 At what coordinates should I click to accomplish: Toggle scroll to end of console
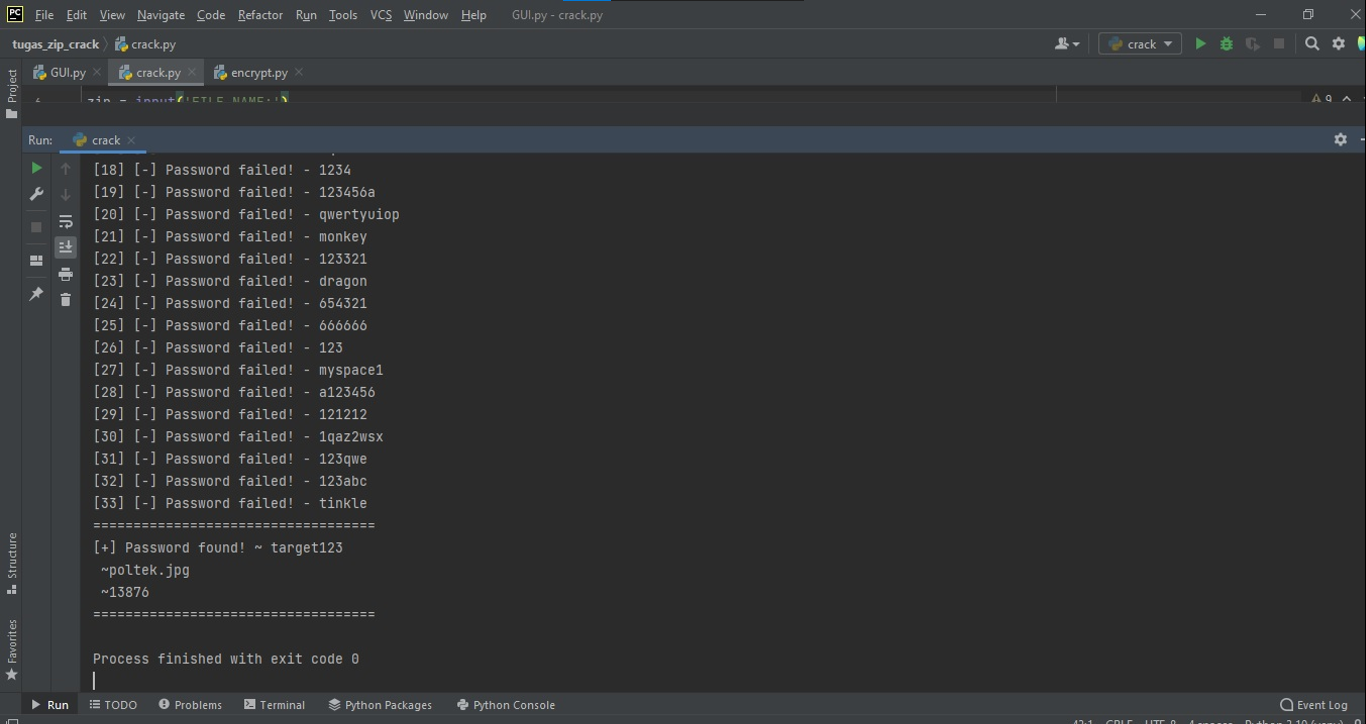click(x=66, y=247)
